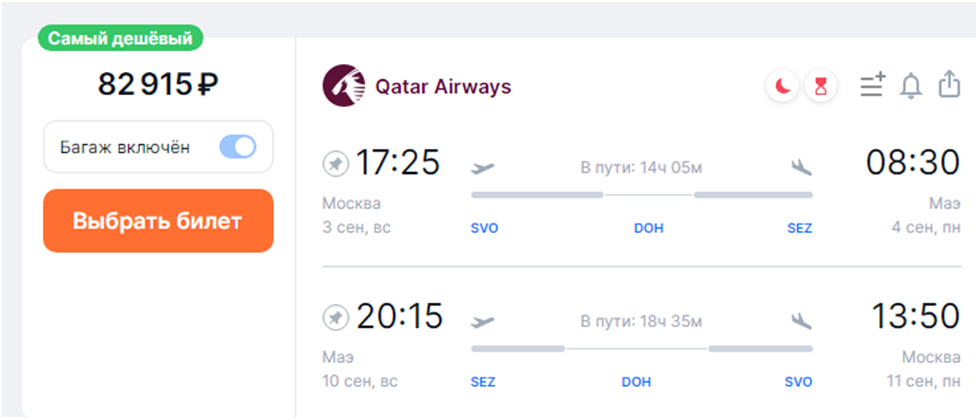Pin the 20:15 return departure flight
978x419 pixels.
point(336,317)
